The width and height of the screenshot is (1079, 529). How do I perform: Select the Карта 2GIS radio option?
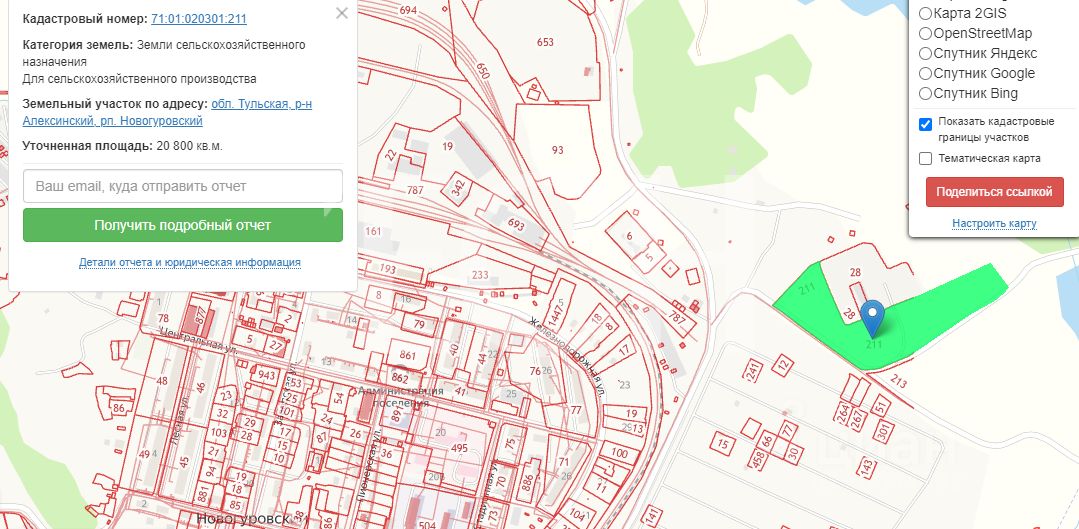(x=926, y=13)
